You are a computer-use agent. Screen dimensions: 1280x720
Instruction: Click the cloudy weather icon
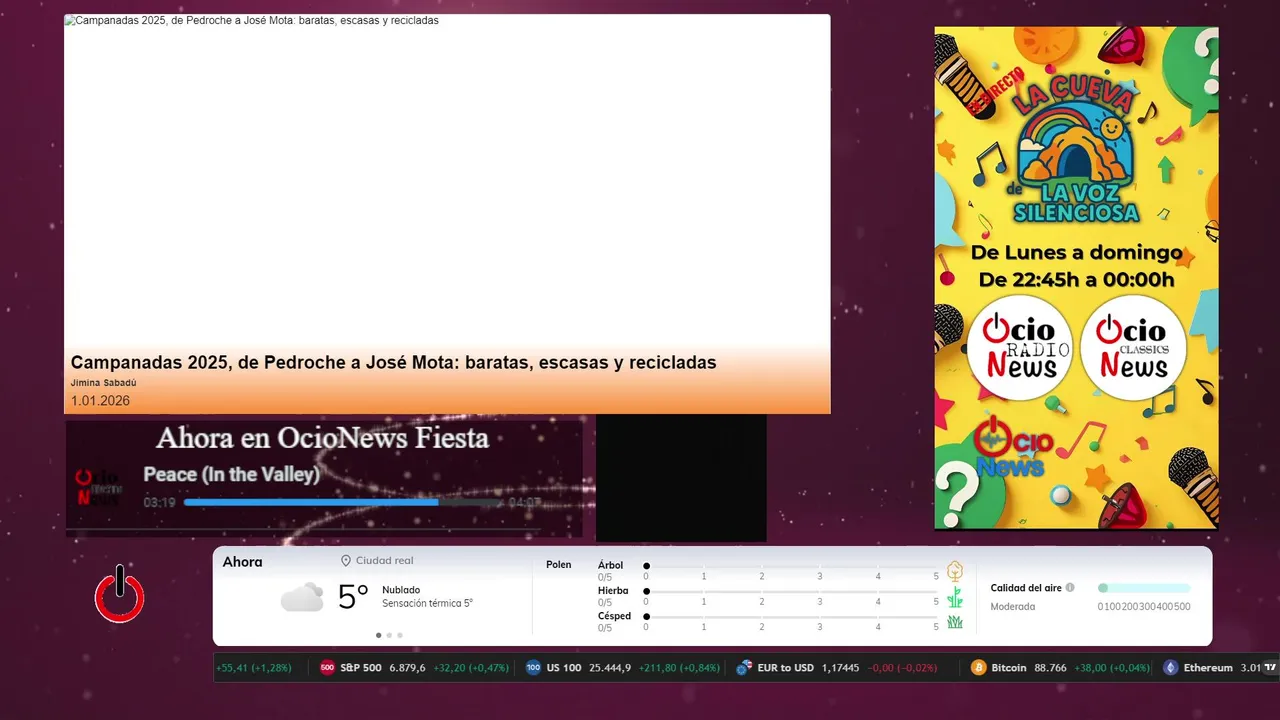tap(302, 597)
